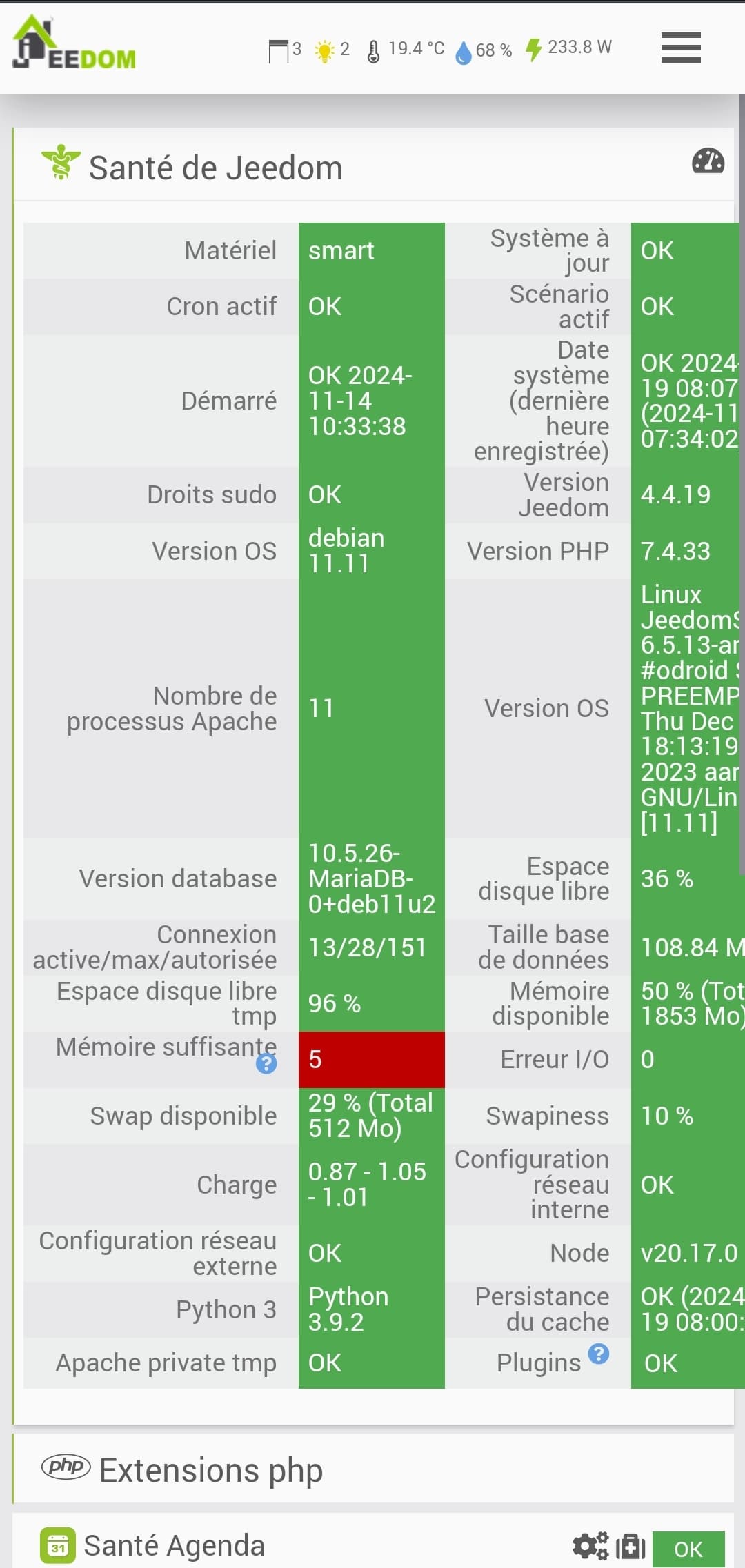Image resolution: width=745 pixels, height=1568 pixels.
Task: Click the Agenda medkit health icon
Action: pyautogui.click(x=630, y=1546)
